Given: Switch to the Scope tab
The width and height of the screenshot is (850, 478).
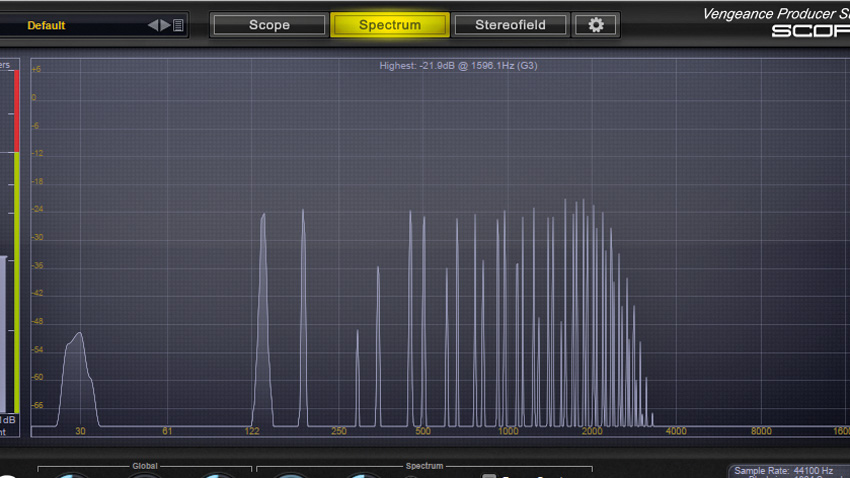Looking at the screenshot, I should 269,25.
